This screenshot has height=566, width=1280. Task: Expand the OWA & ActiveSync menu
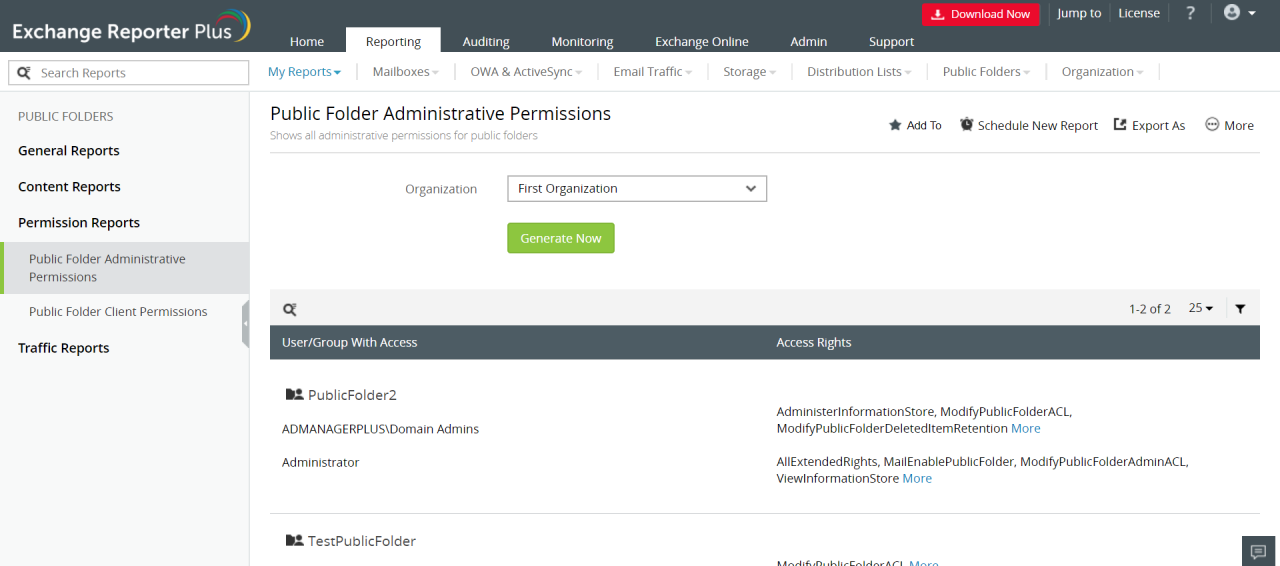click(527, 72)
